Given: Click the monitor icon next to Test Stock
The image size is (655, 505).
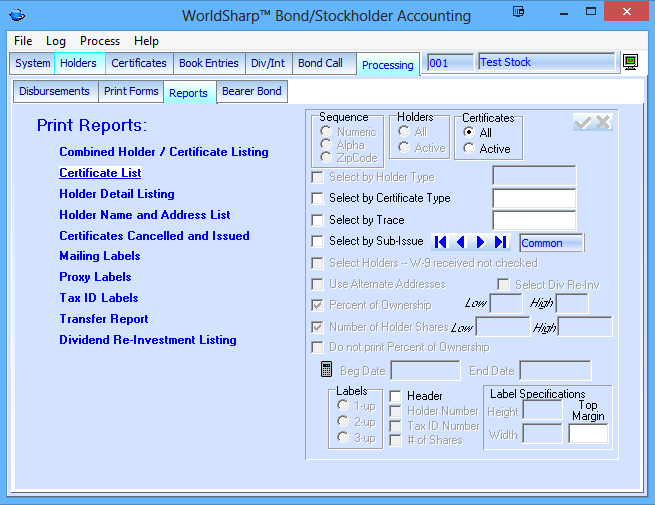Looking at the screenshot, I should pyautogui.click(x=631, y=63).
